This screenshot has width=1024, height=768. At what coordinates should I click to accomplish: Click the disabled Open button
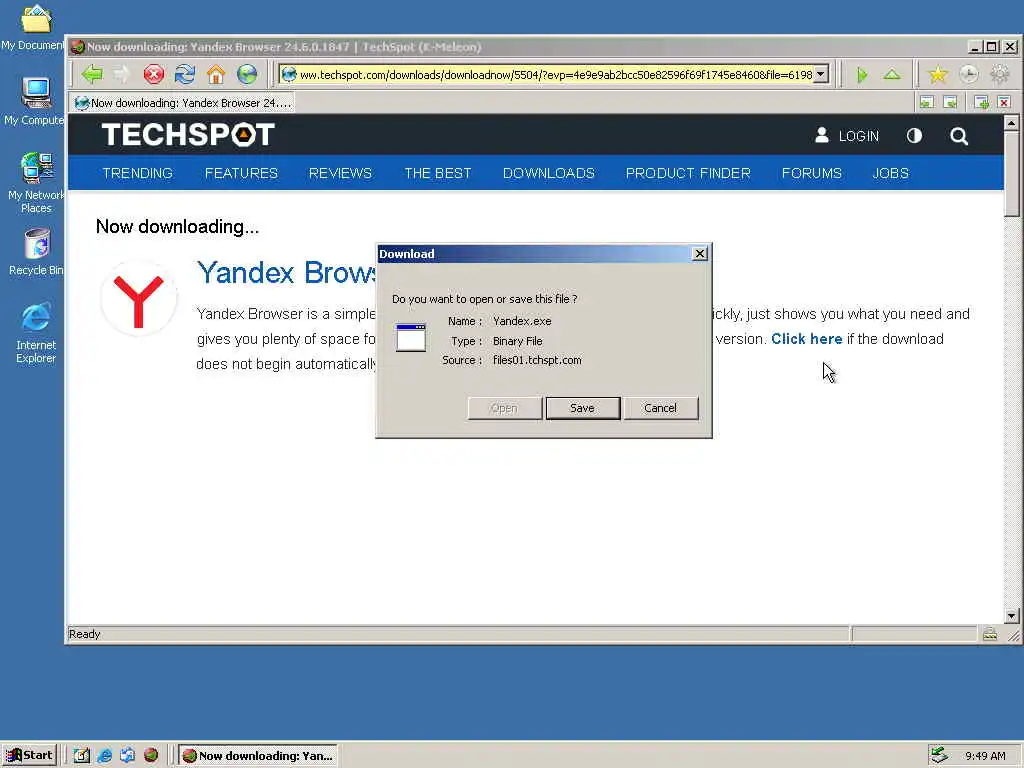(x=504, y=408)
